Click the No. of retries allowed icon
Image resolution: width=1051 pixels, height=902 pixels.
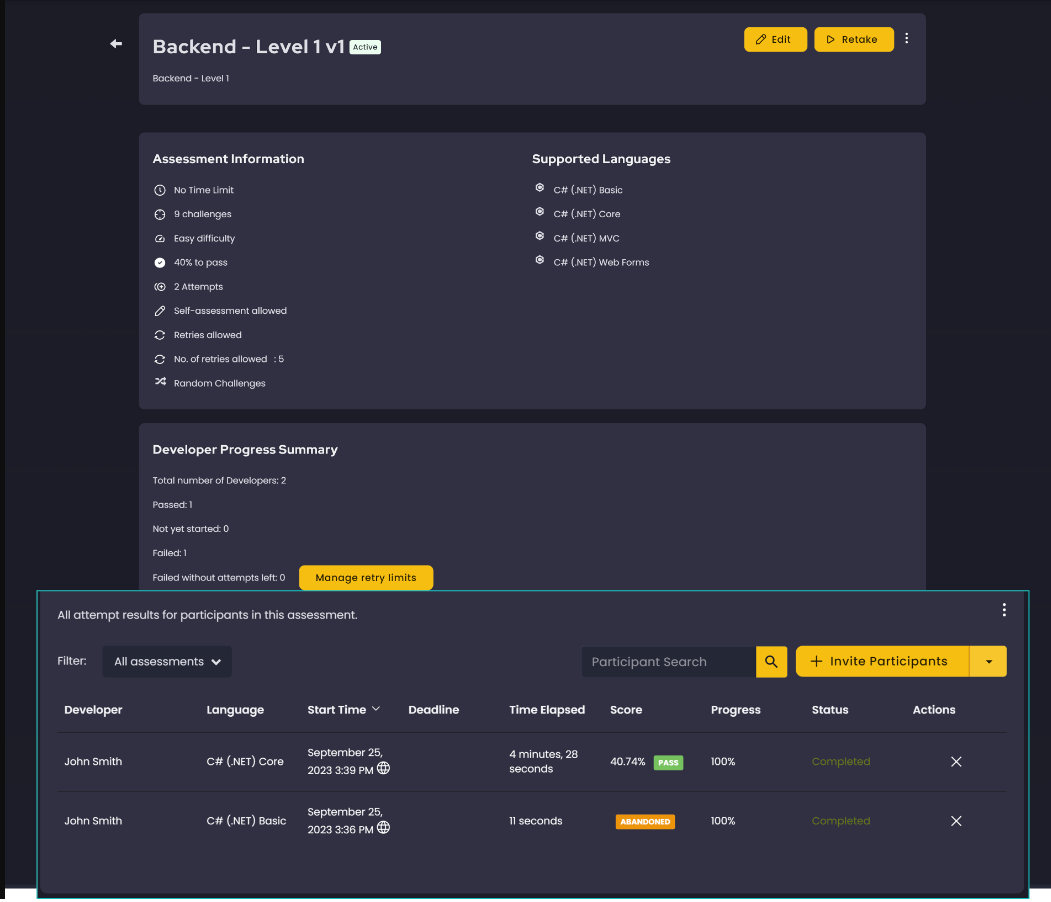click(x=160, y=359)
